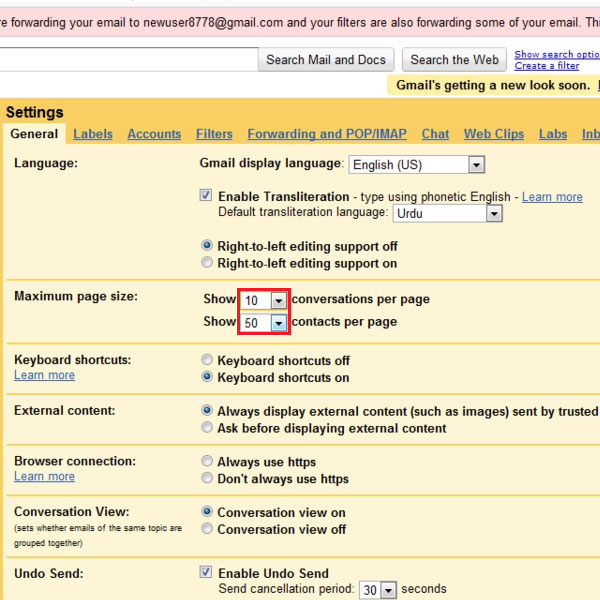600x600 pixels.
Task: Open the Gmail display language dropdown
Action: pos(417,165)
